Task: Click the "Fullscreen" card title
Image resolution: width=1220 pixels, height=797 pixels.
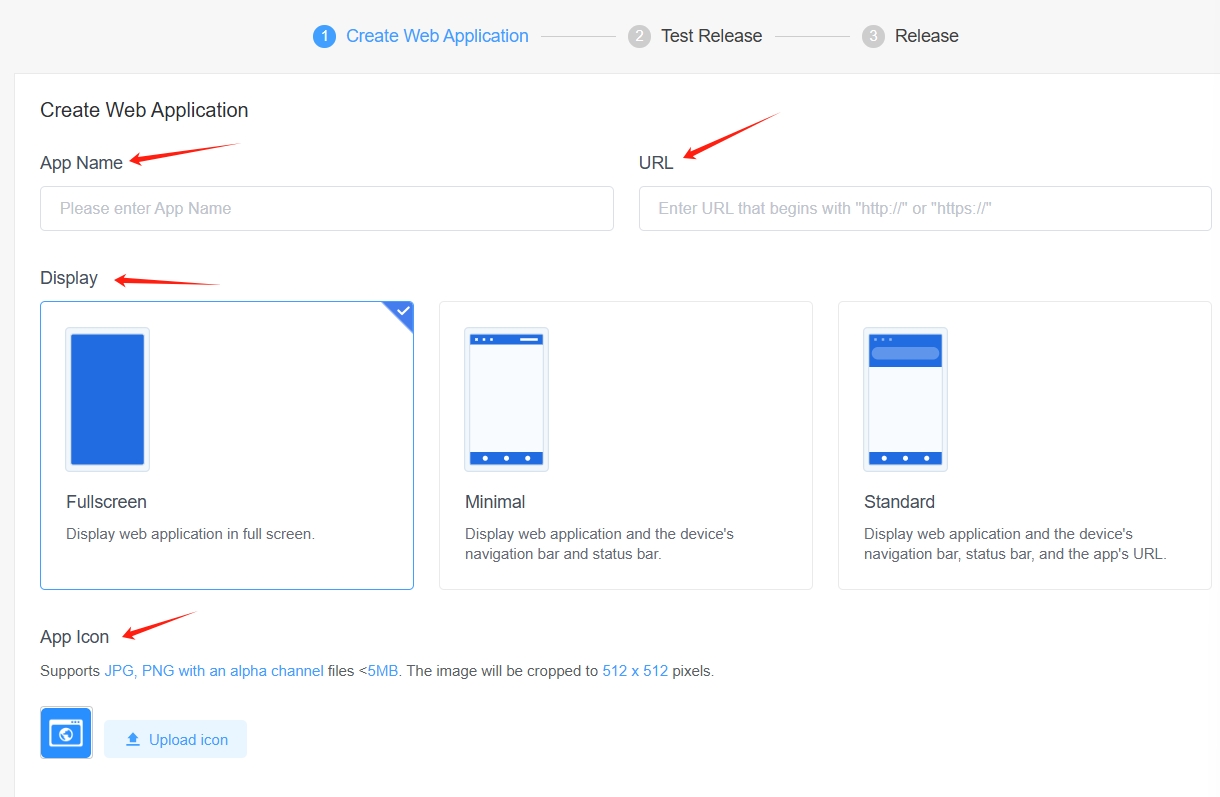Action: [x=106, y=502]
